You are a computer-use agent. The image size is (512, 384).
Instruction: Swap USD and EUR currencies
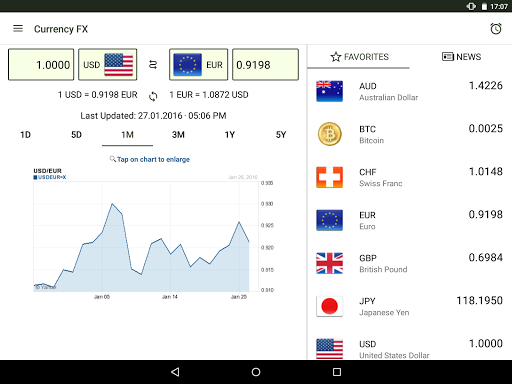pyautogui.click(x=153, y=64)
